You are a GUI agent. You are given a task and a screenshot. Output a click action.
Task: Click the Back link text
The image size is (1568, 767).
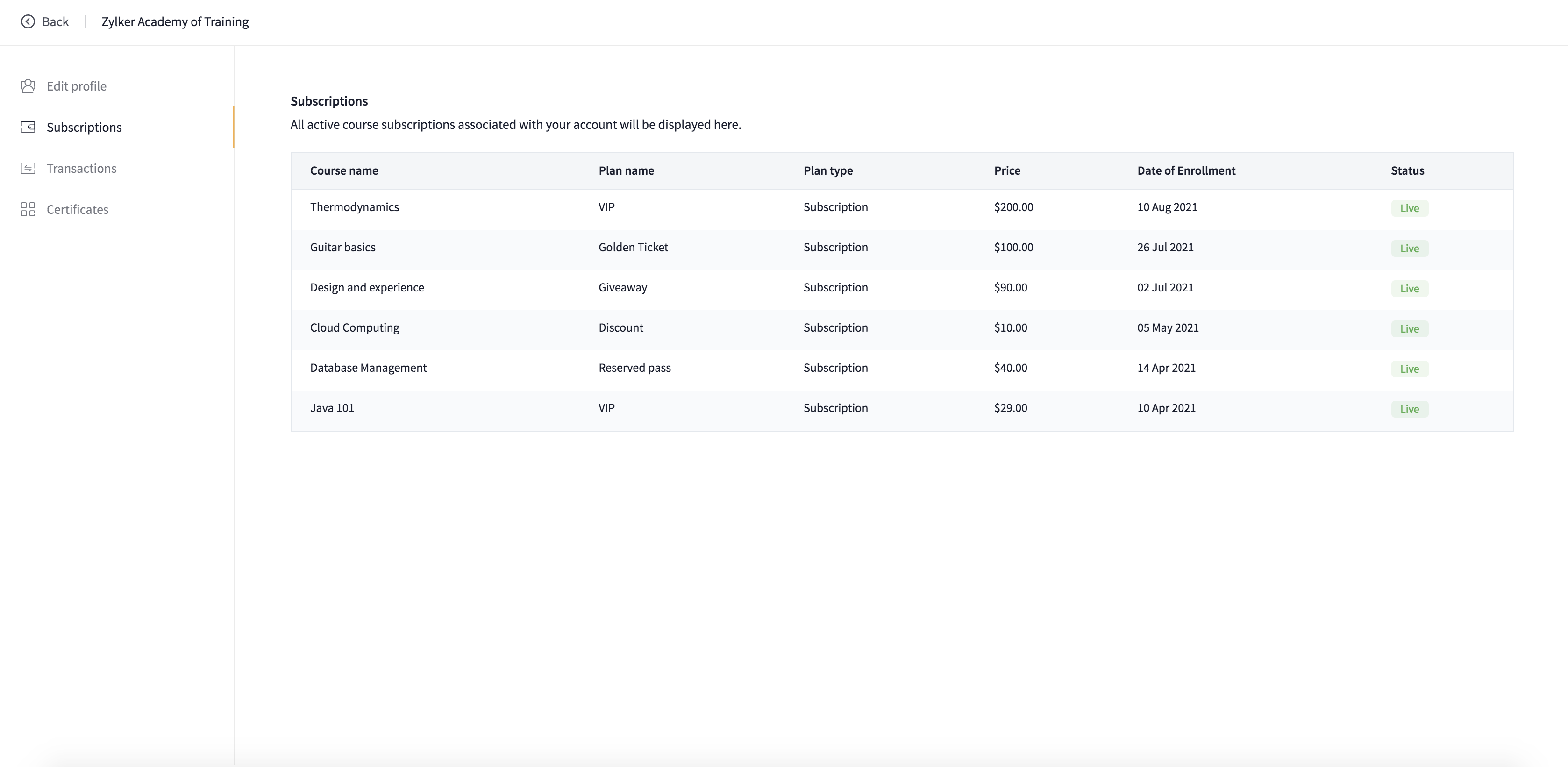56,22
